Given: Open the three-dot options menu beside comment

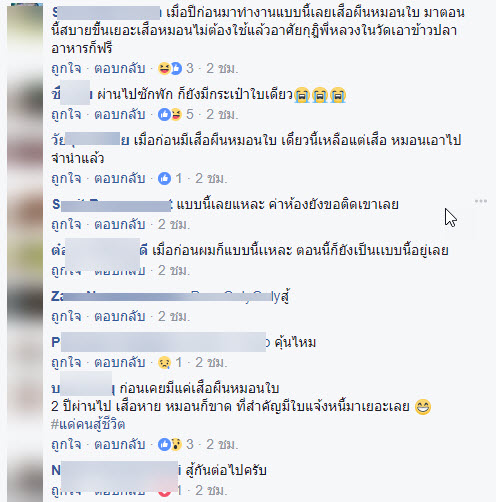Looking at the screenshot, I should pyautogui.click(x=481, y=201).
